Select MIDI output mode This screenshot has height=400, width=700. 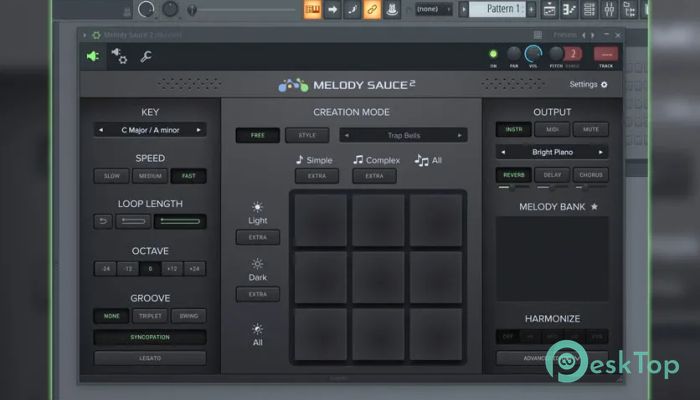pos(552,129)
